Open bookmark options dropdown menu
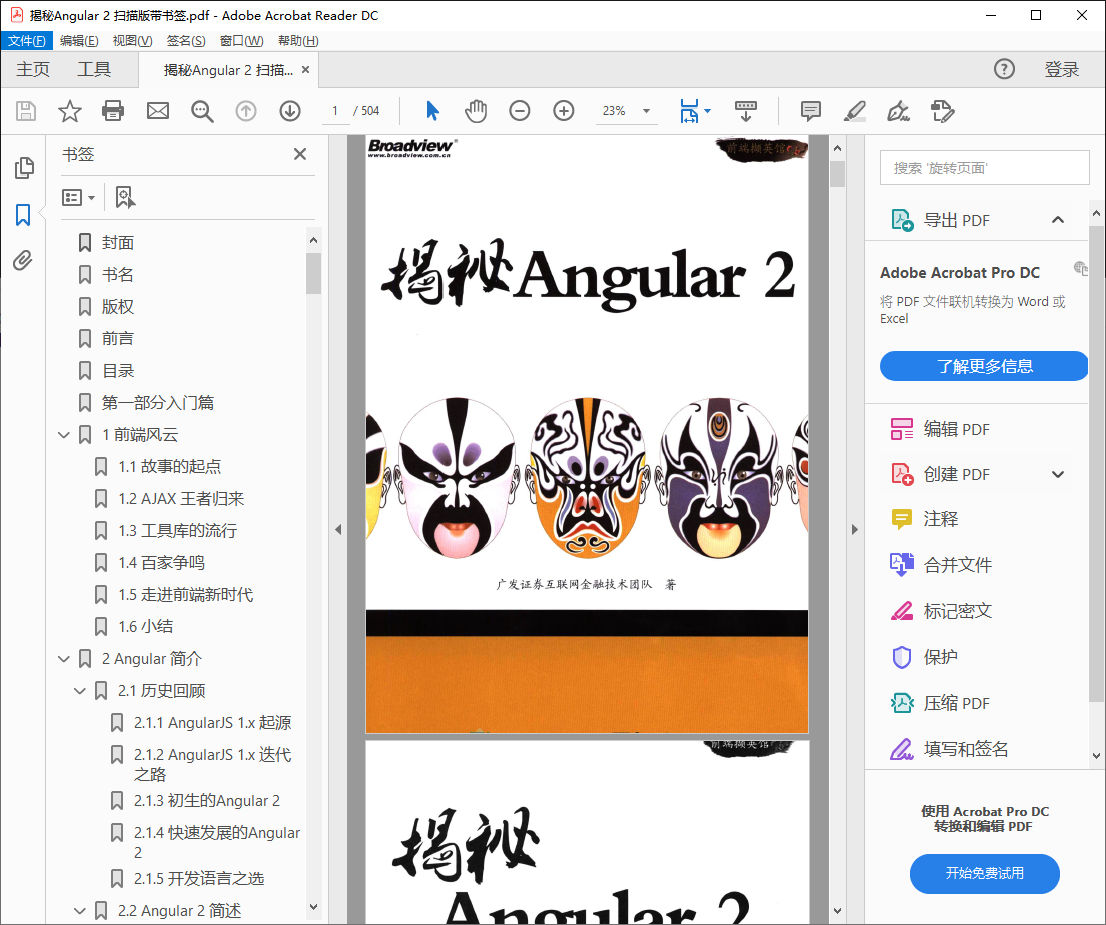Screen dimensions: 1106x925 [78, 198]
